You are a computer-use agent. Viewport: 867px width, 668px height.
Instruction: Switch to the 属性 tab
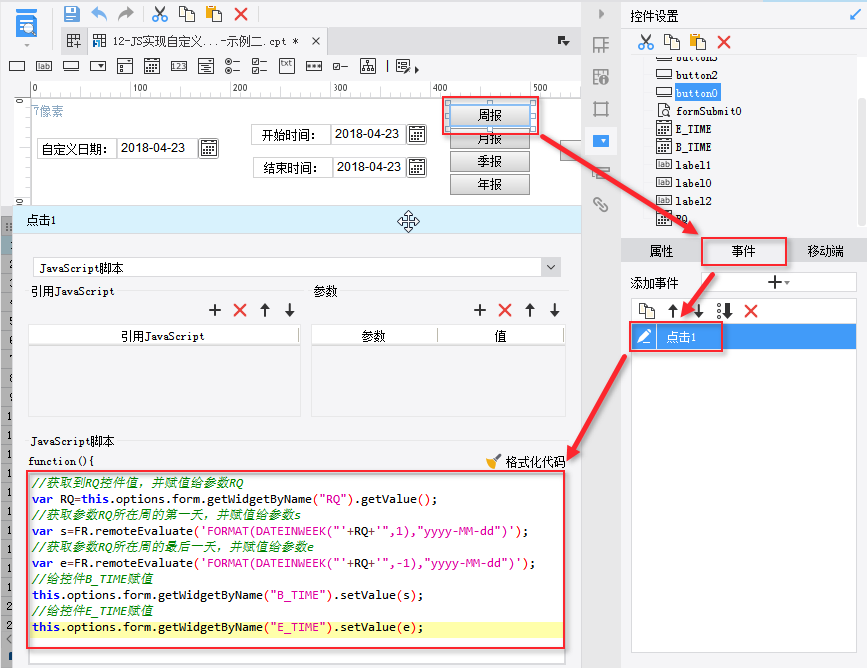click(661, 251)
